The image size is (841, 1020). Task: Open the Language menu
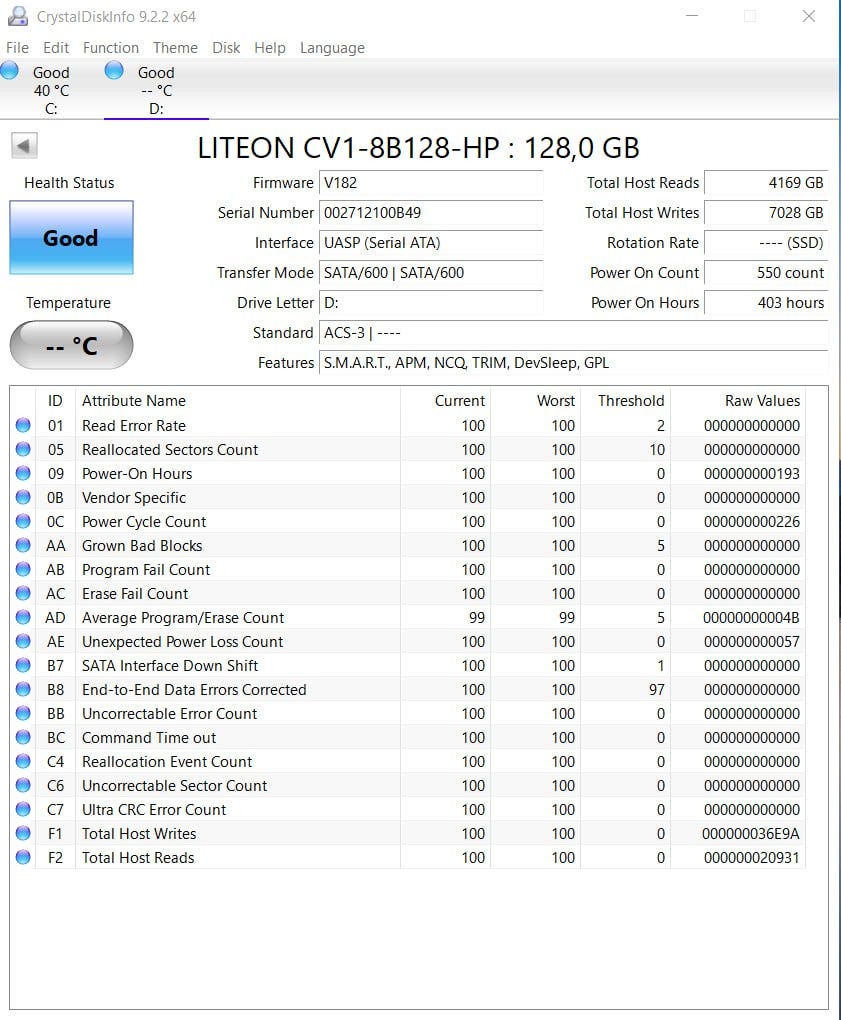click(332, 48)
